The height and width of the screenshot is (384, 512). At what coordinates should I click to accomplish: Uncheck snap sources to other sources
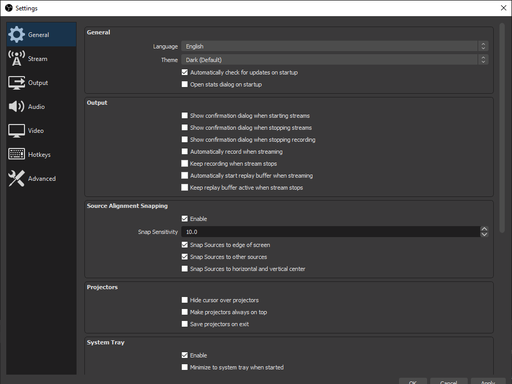[x=185, y=257]
